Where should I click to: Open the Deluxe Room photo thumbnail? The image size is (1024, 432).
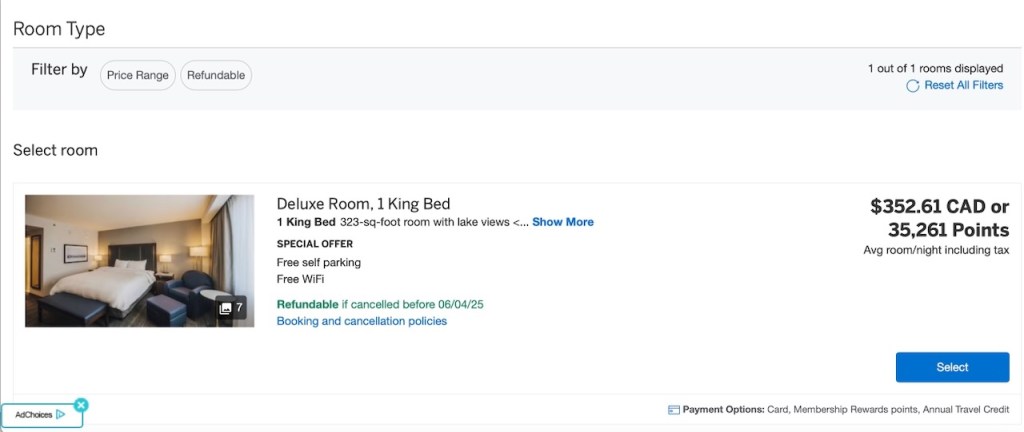[139, 260]
